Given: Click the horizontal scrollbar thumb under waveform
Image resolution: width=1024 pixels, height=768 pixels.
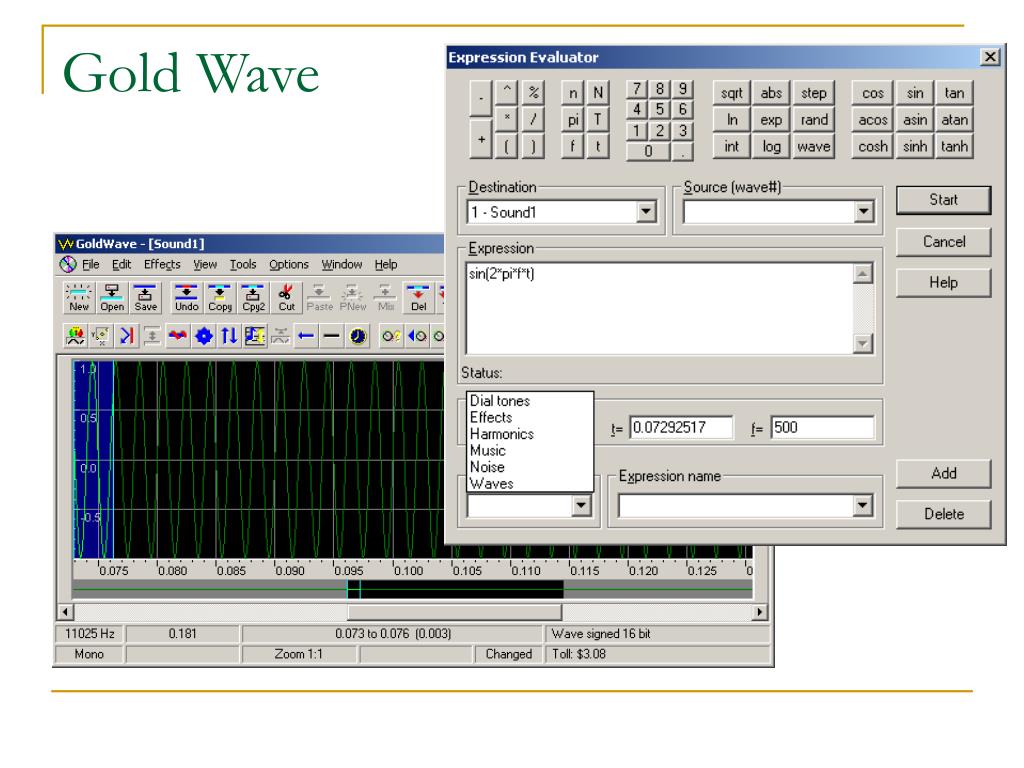Looking at the screenshot, I should (x=454, y=612).
